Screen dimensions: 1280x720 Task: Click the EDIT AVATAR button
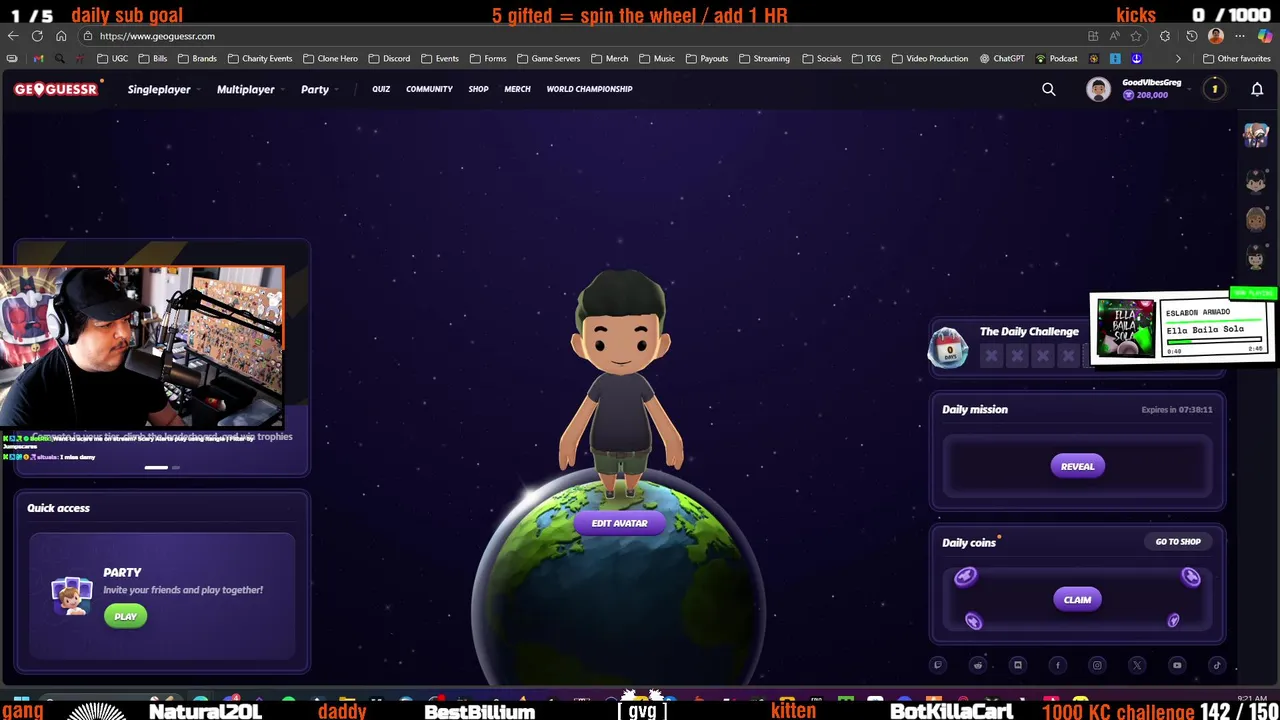(619, 523)
